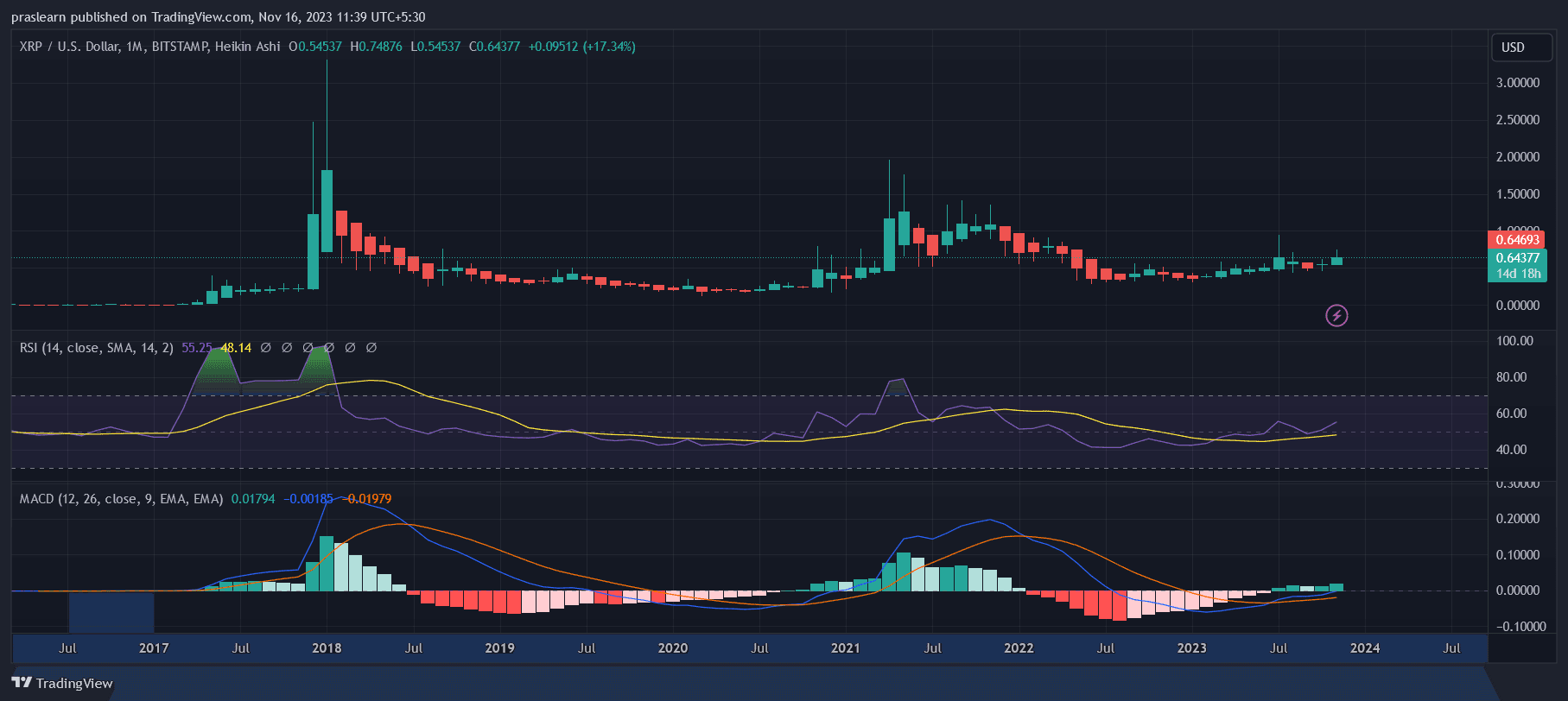
Task: Expand the RSI (14, close, SMA) indicator legend
Action: click(x=96, y=348)
